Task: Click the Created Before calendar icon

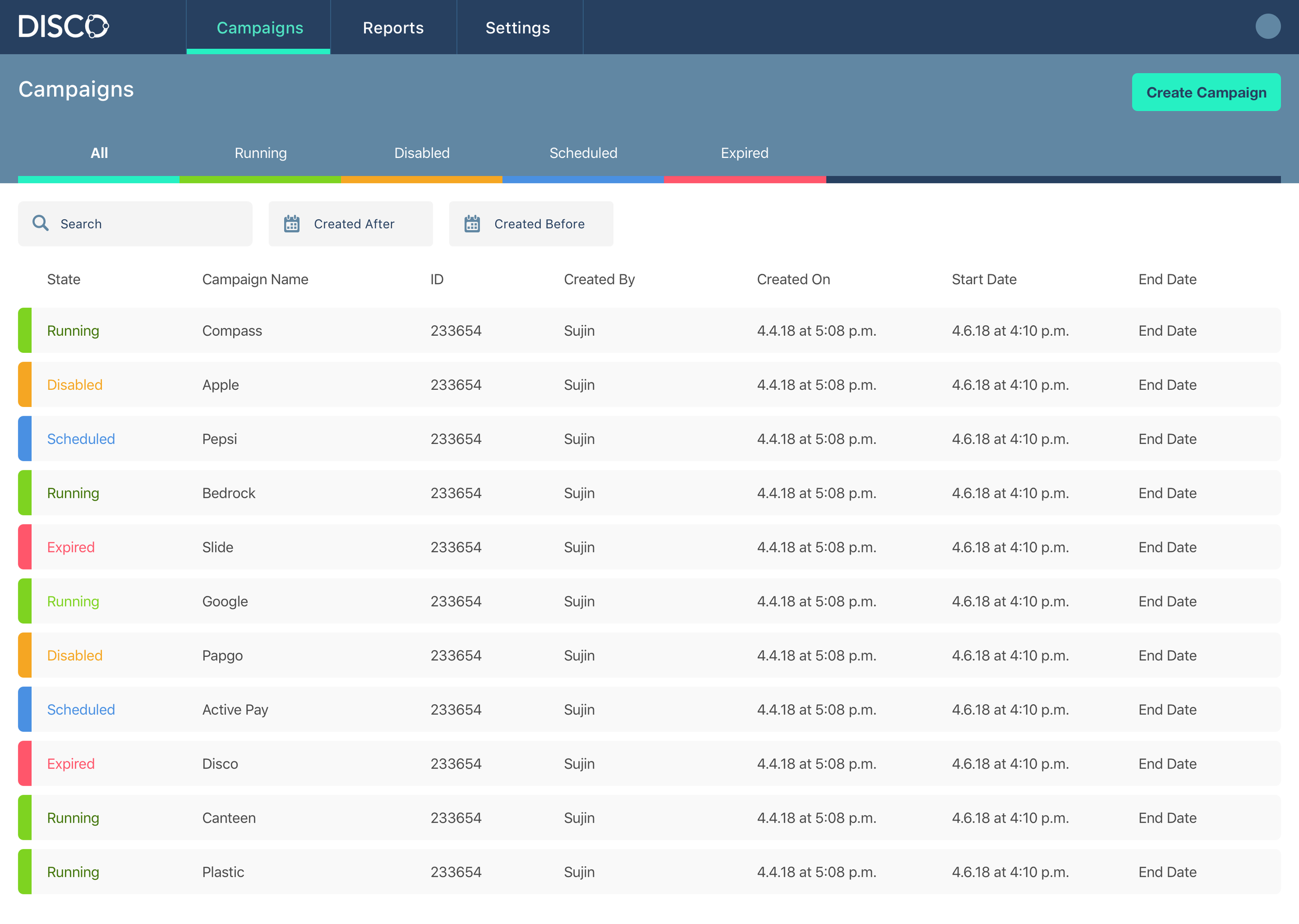Action: pyautogui.click(x=472, y=223)
